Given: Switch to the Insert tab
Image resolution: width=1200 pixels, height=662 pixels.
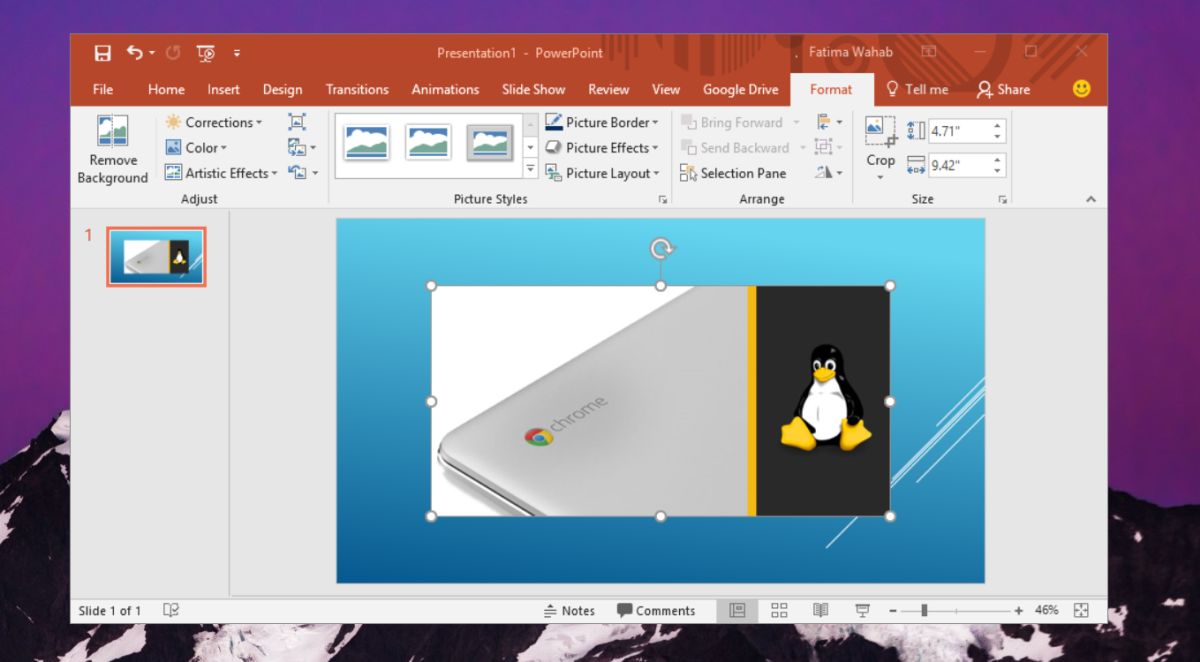Looking at the screenshot, I should tap(223, 89).
